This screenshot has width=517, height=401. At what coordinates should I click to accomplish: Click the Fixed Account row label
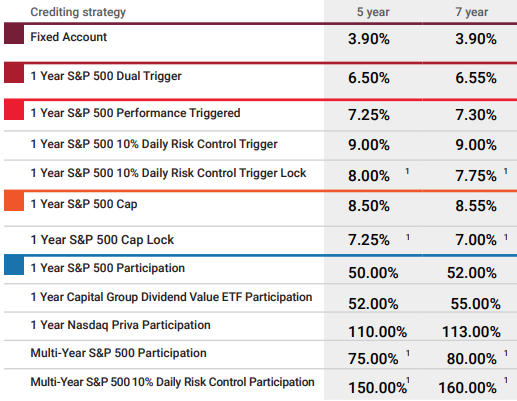[x=69, y=37]
